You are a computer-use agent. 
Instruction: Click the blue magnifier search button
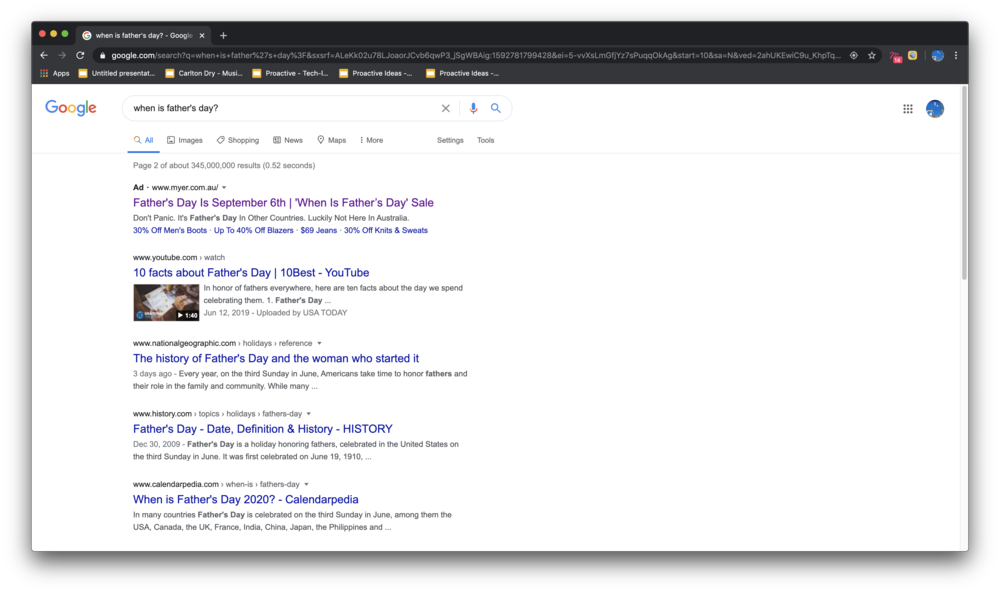pos(496,108)
